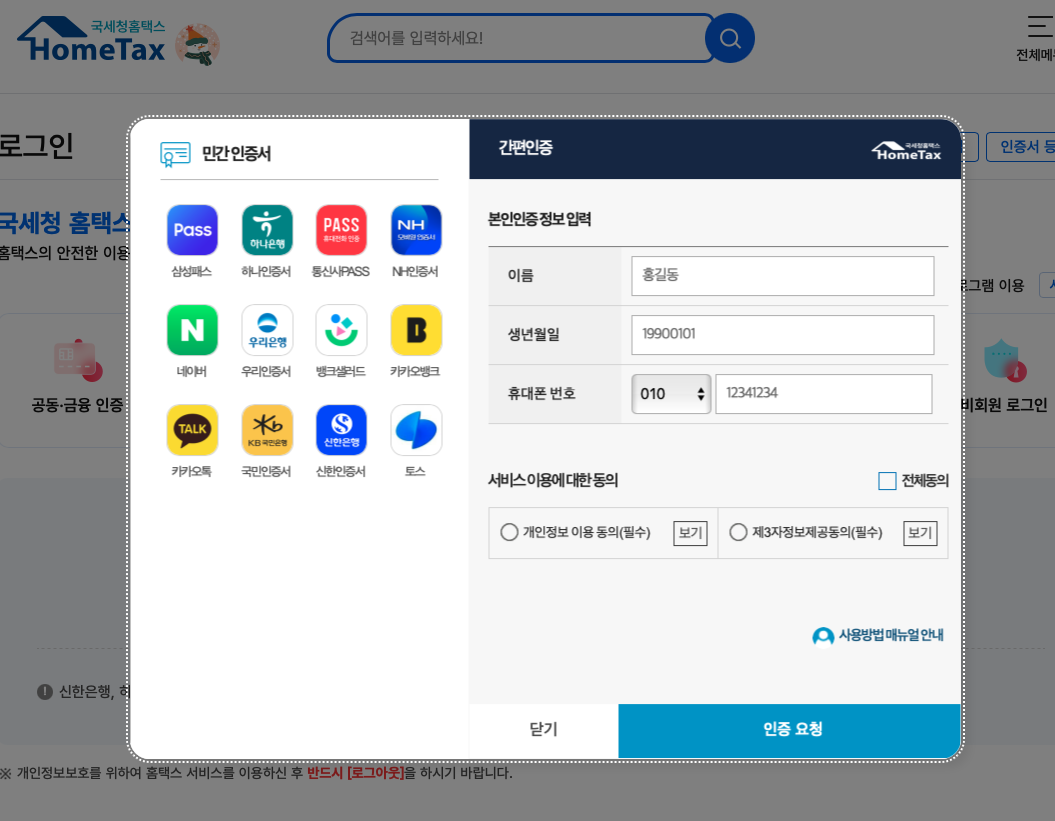Select the red PASS telecom certificate icon
The height and width of the screenshot is (821, 1055).
[x=341, y=230]
